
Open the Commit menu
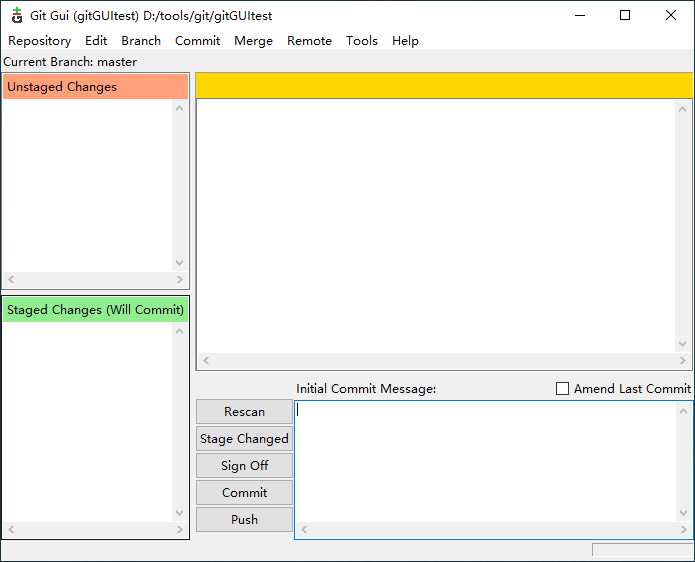(x=197, y=41)
